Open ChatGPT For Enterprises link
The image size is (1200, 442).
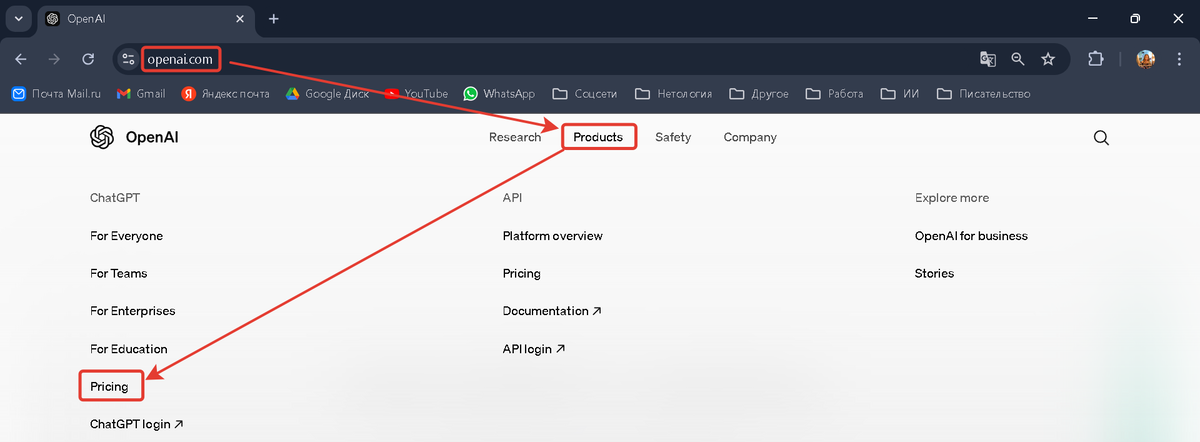tap(132, 311)
